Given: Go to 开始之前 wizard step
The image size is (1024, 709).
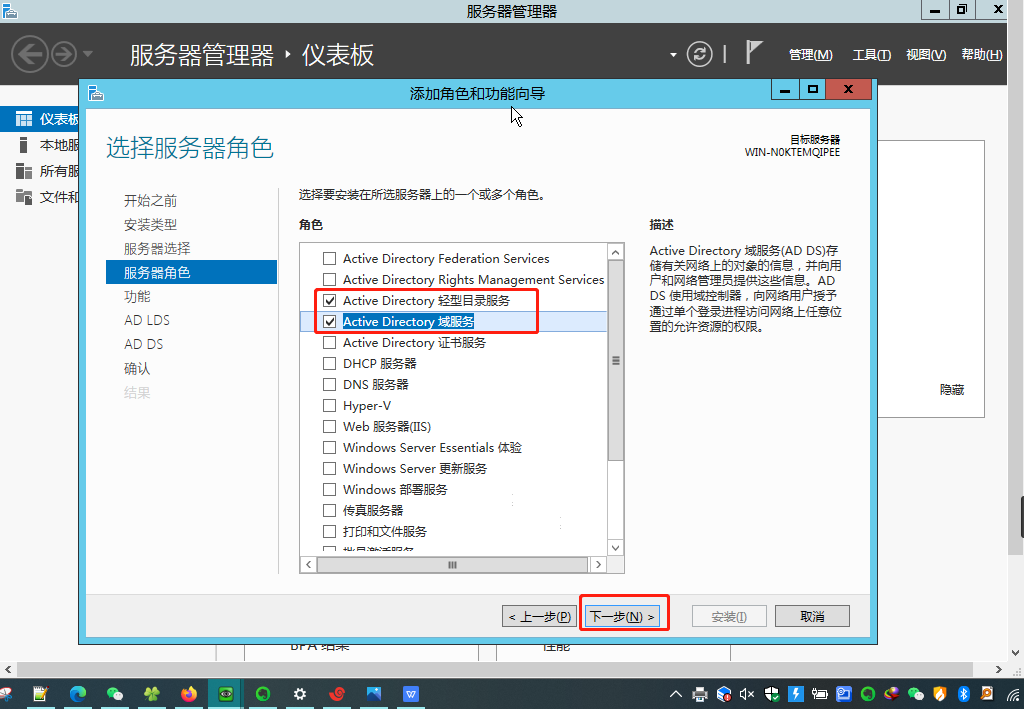Looking at the screenshot, I should [150, 200].
